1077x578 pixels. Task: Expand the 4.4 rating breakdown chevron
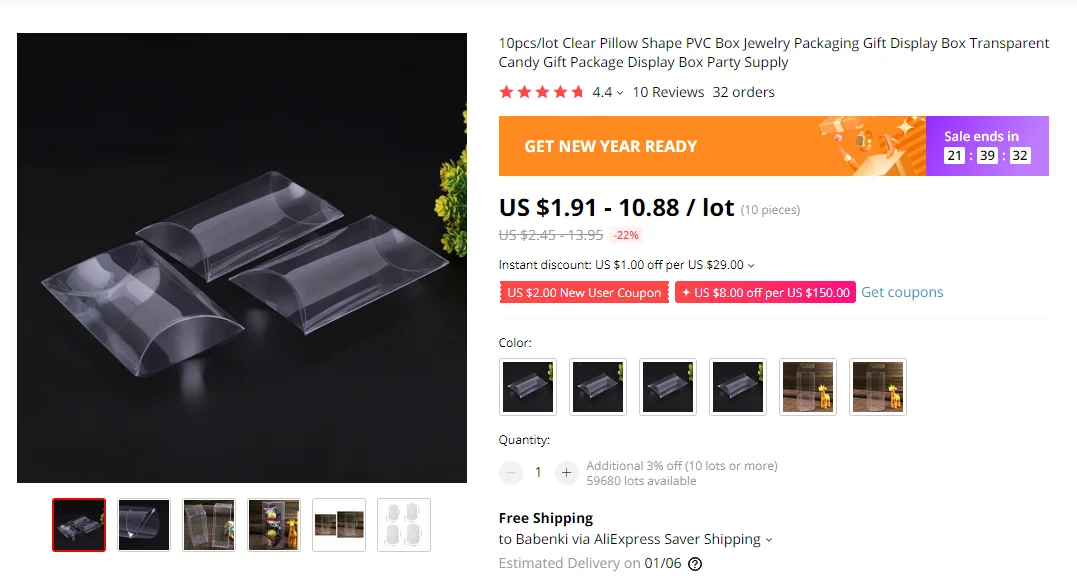tap(620, 93)
